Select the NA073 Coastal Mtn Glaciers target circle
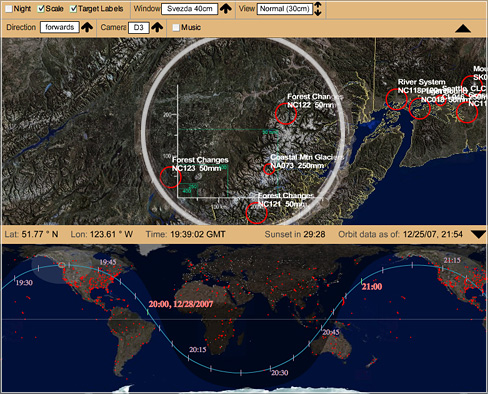 [x=269, y=169]
